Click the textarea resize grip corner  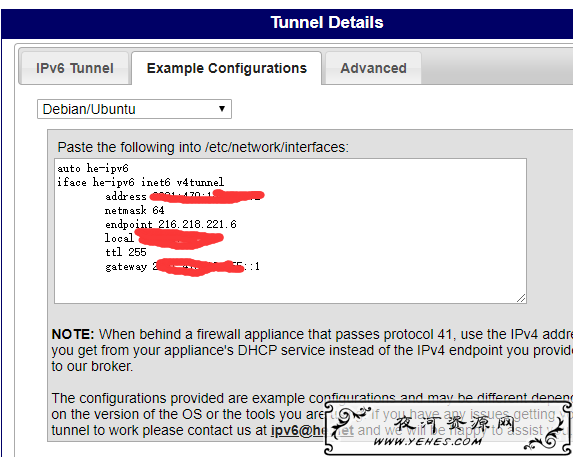pos(521,298)
